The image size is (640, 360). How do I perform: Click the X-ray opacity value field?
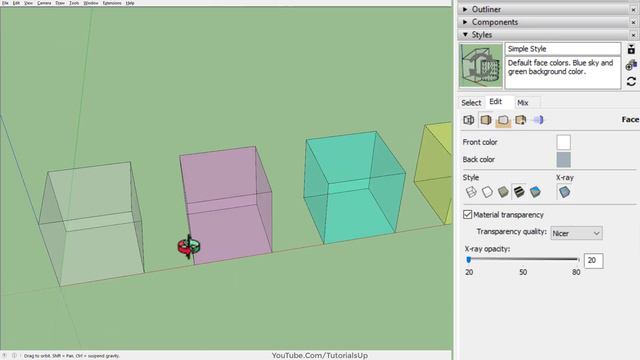[593, 260]
